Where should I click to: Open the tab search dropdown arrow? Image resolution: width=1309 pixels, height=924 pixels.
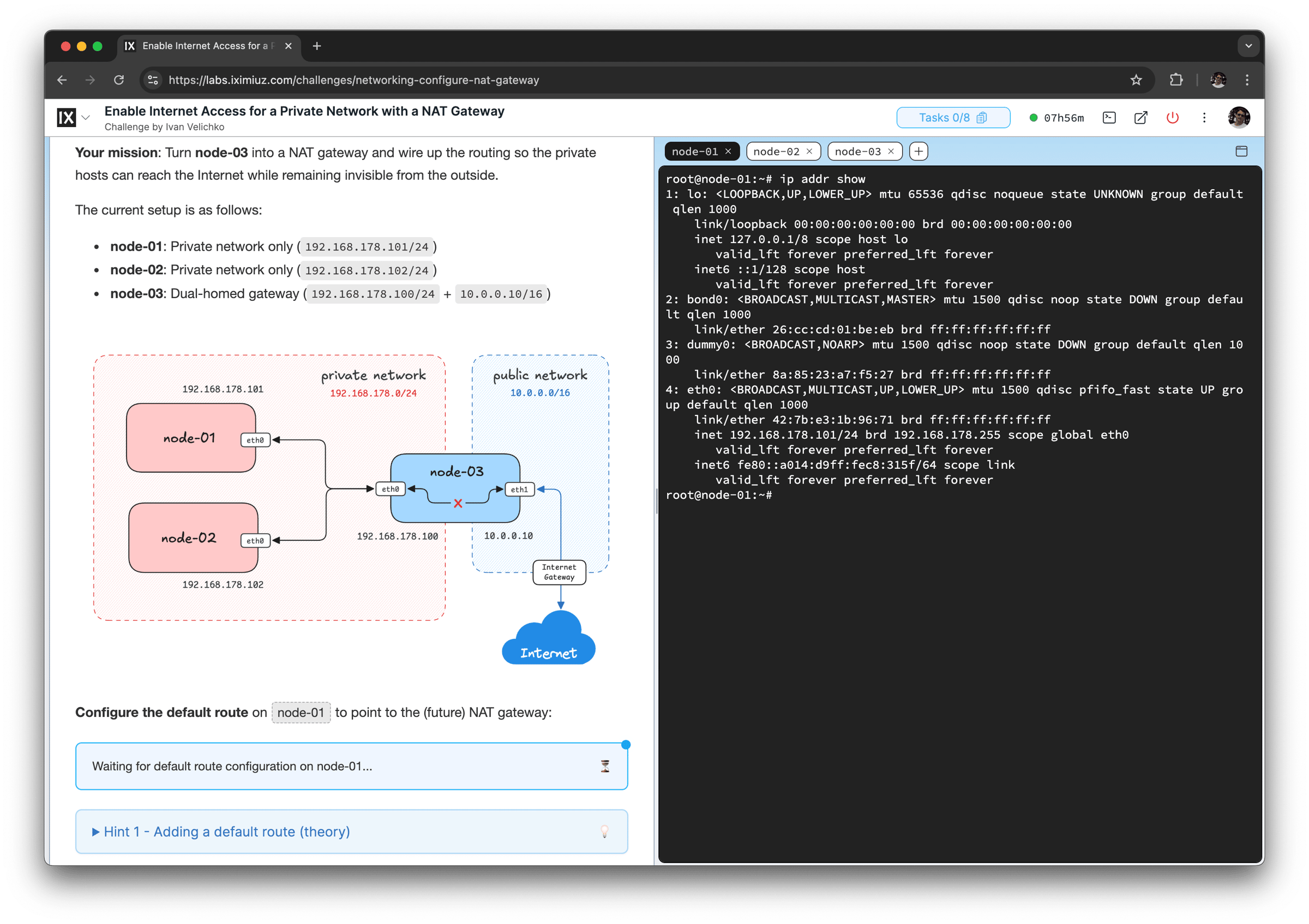pyautogui.click(x=1248, y=46)
